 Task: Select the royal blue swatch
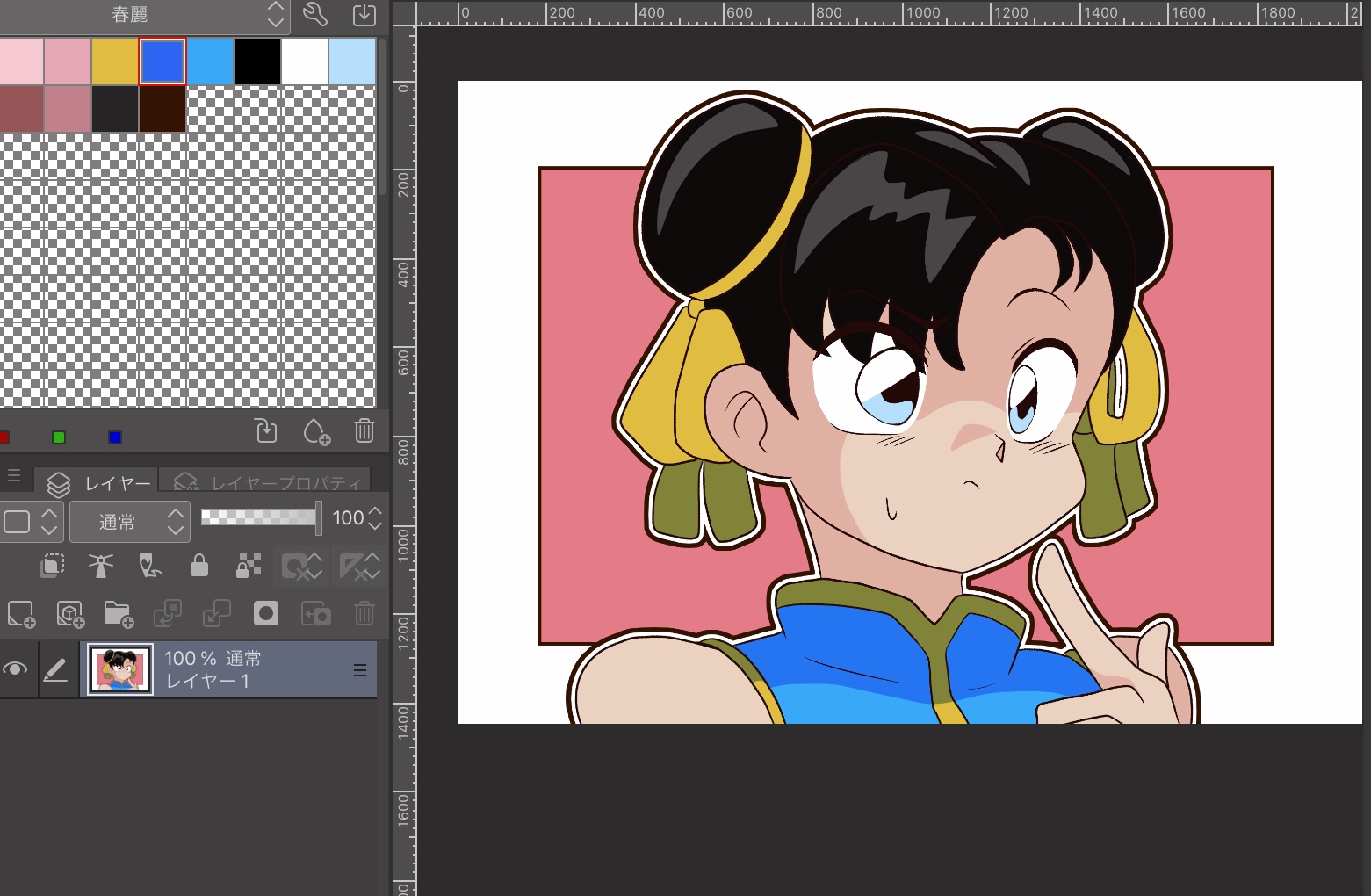162,61
